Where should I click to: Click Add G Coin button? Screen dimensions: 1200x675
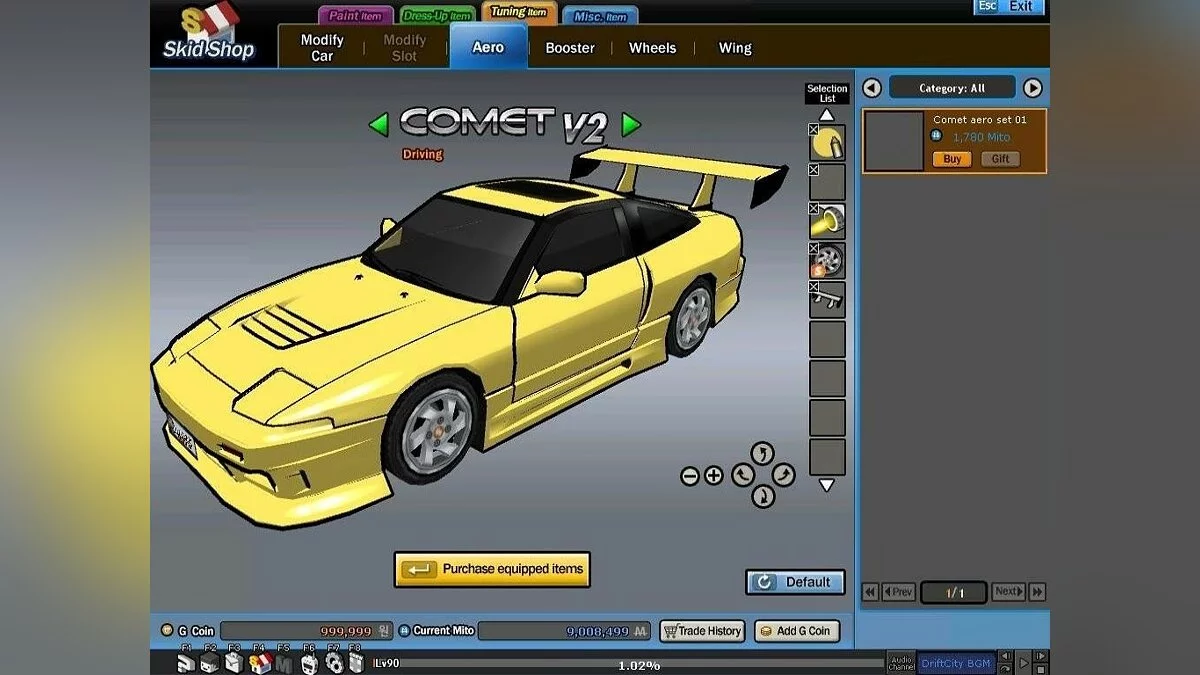(796, 631)
